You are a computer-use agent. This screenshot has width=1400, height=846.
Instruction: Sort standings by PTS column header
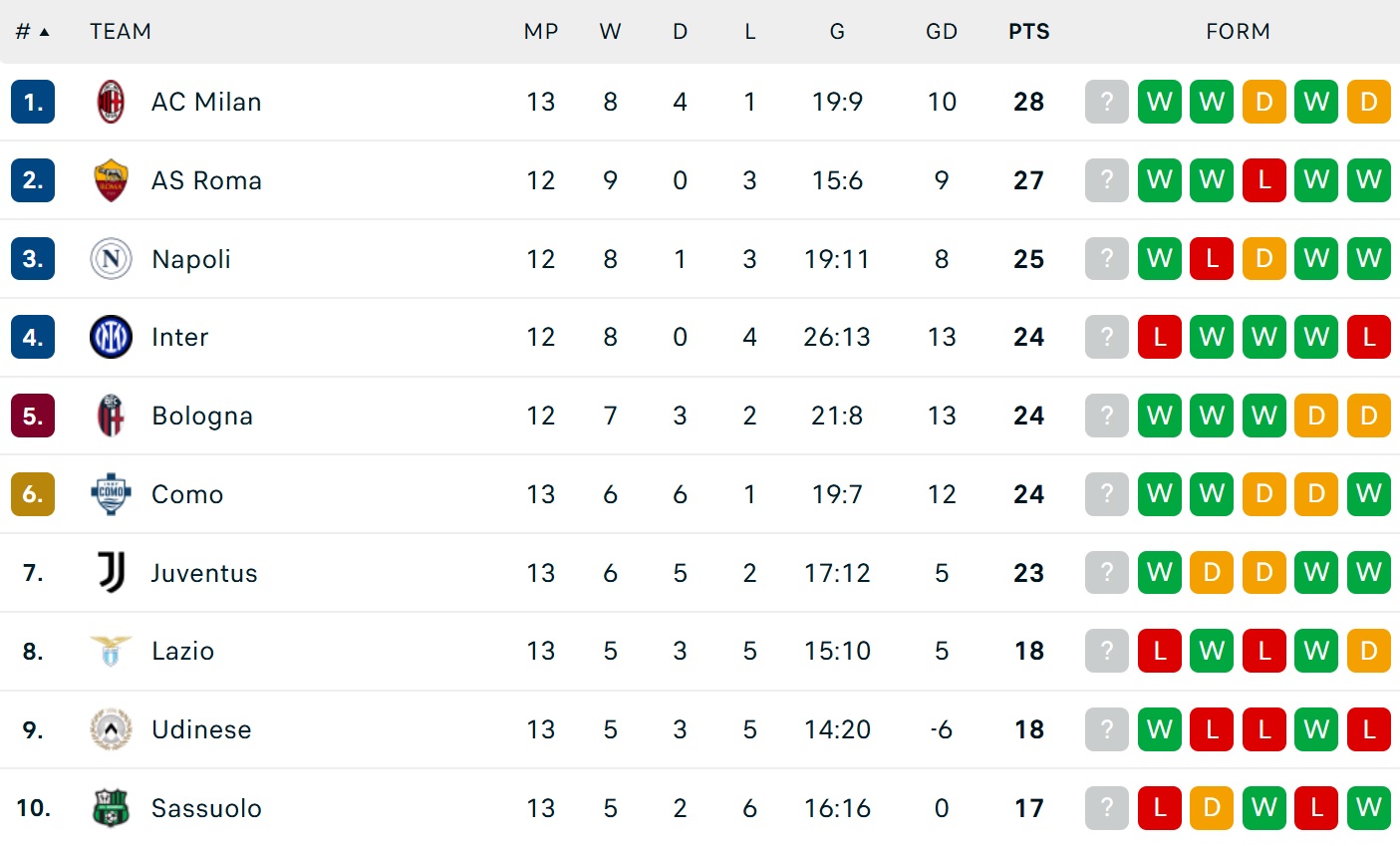coord(1028,32)
